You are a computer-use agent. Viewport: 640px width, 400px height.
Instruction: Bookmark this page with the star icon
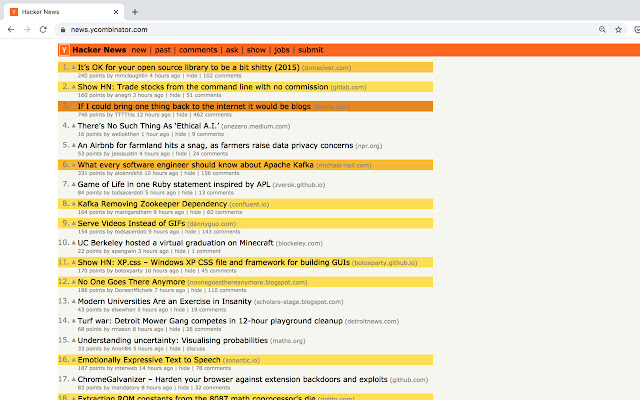coord(618,29)
